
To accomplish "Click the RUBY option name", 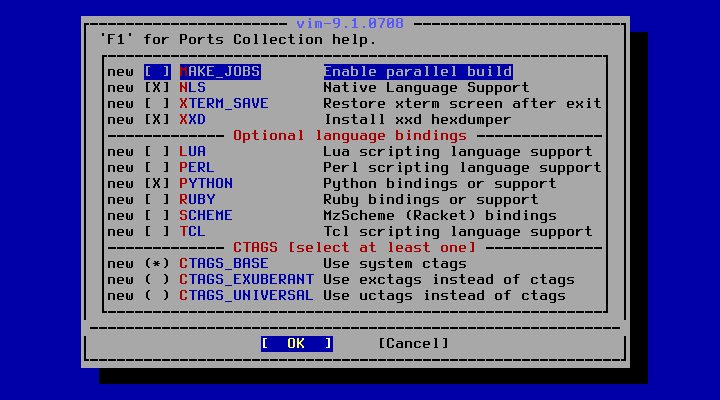I will [197, 200].
